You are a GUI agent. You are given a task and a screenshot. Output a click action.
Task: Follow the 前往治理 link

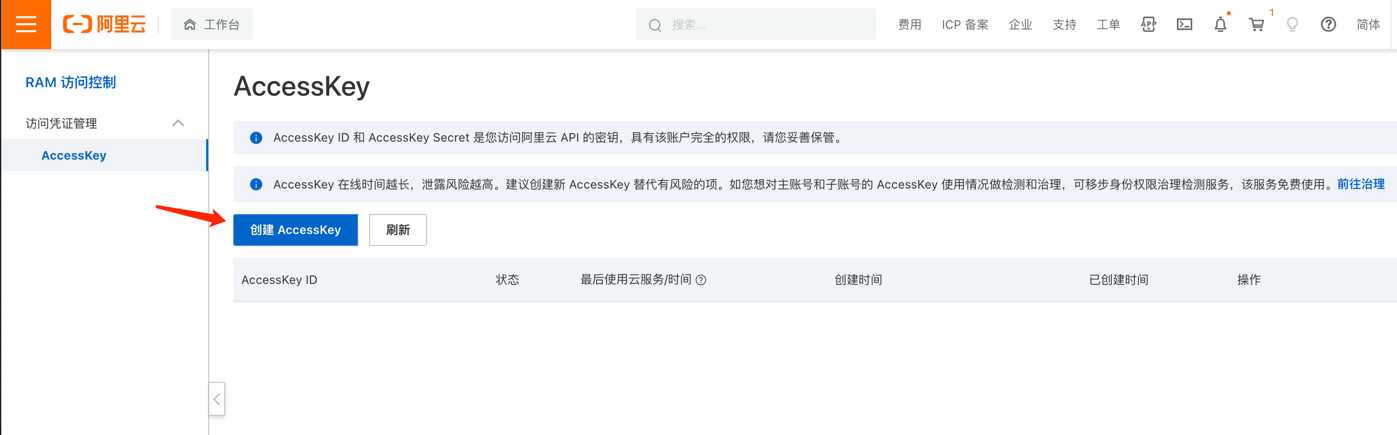click(x=1361, y=184)
